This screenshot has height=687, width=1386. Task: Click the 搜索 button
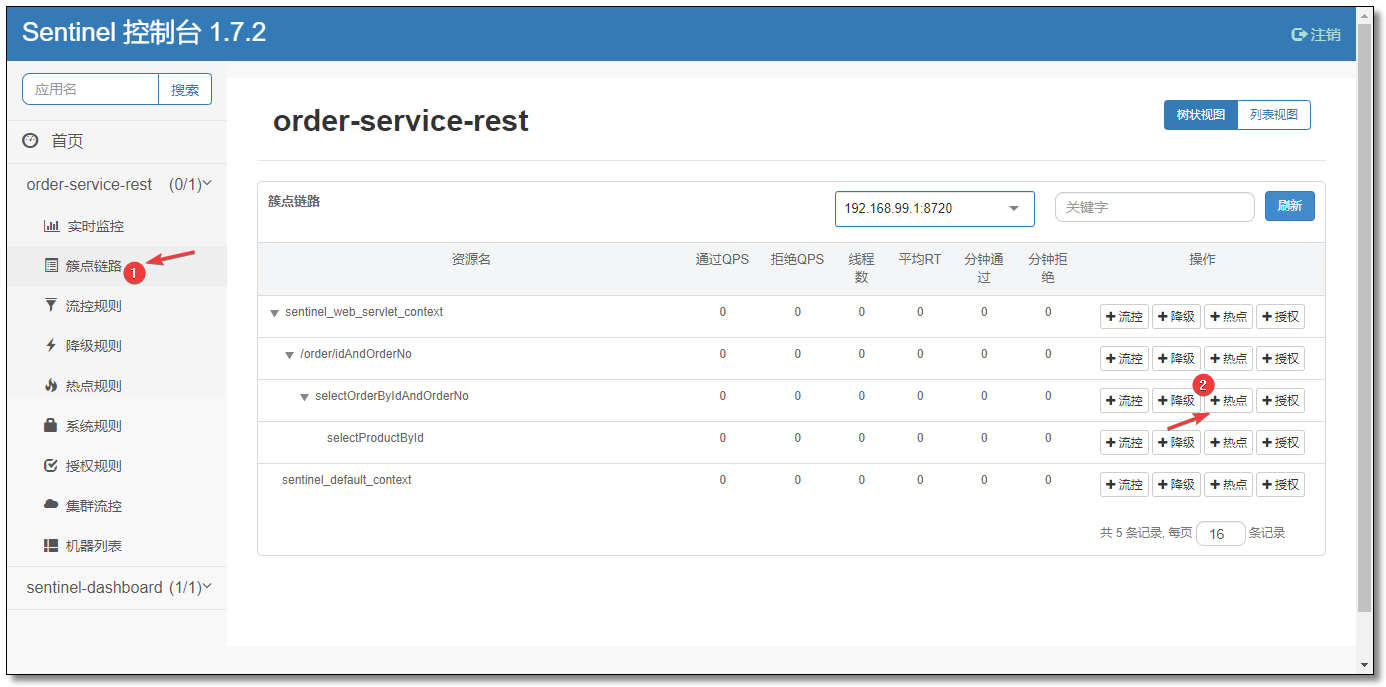(185, 89)
